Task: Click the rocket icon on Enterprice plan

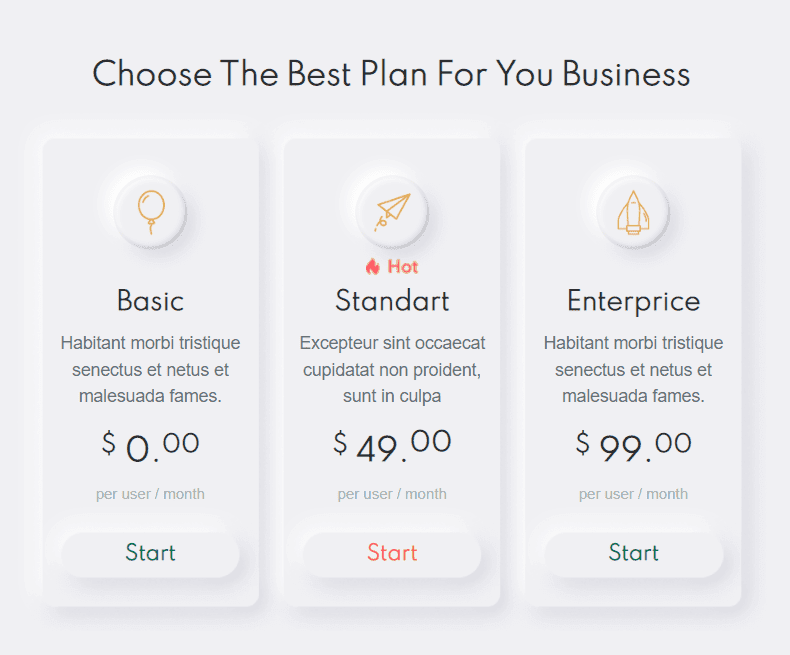Action: [x=633, y=212]
